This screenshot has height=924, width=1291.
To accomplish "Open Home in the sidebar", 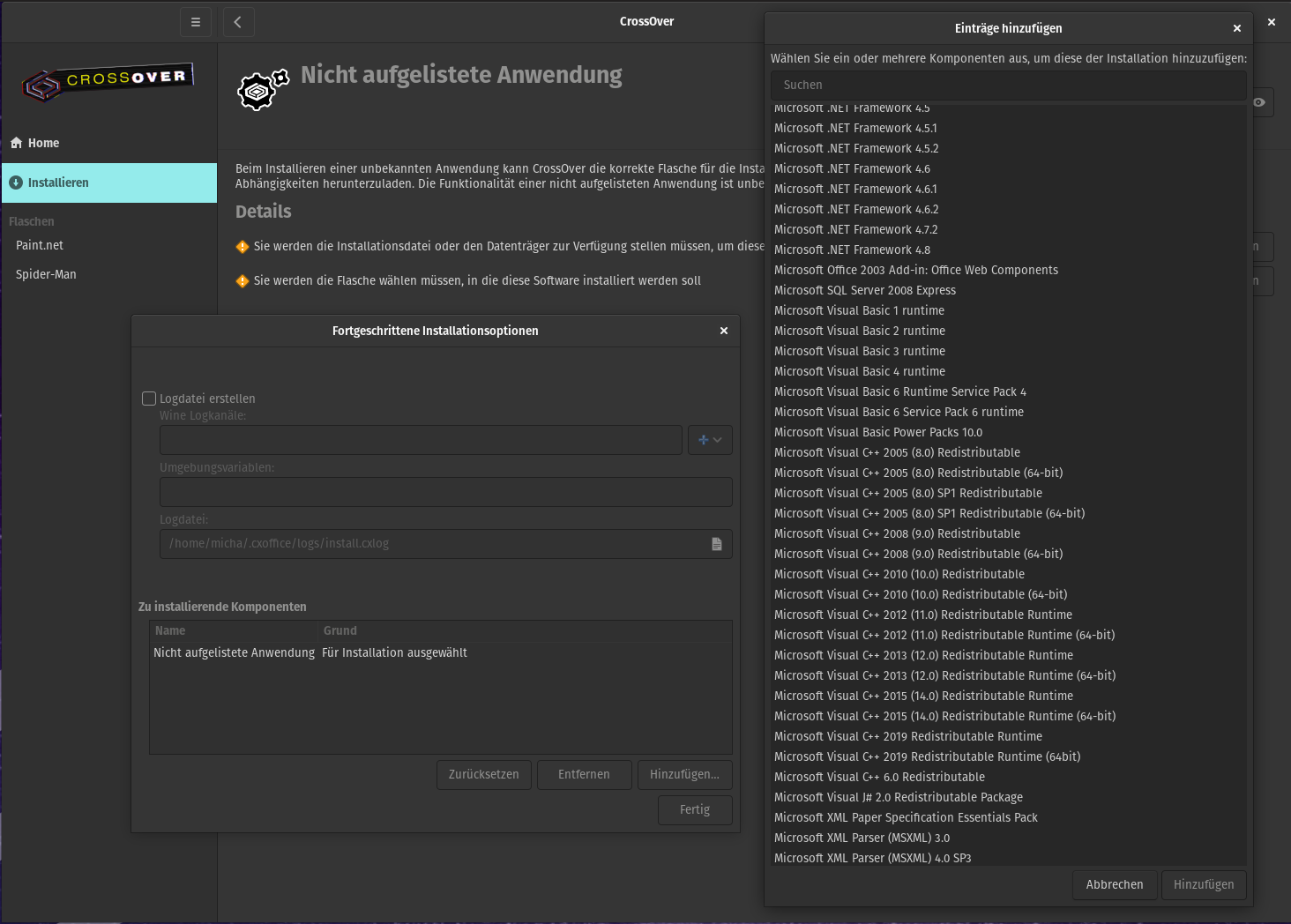I will tap(109, 143).
